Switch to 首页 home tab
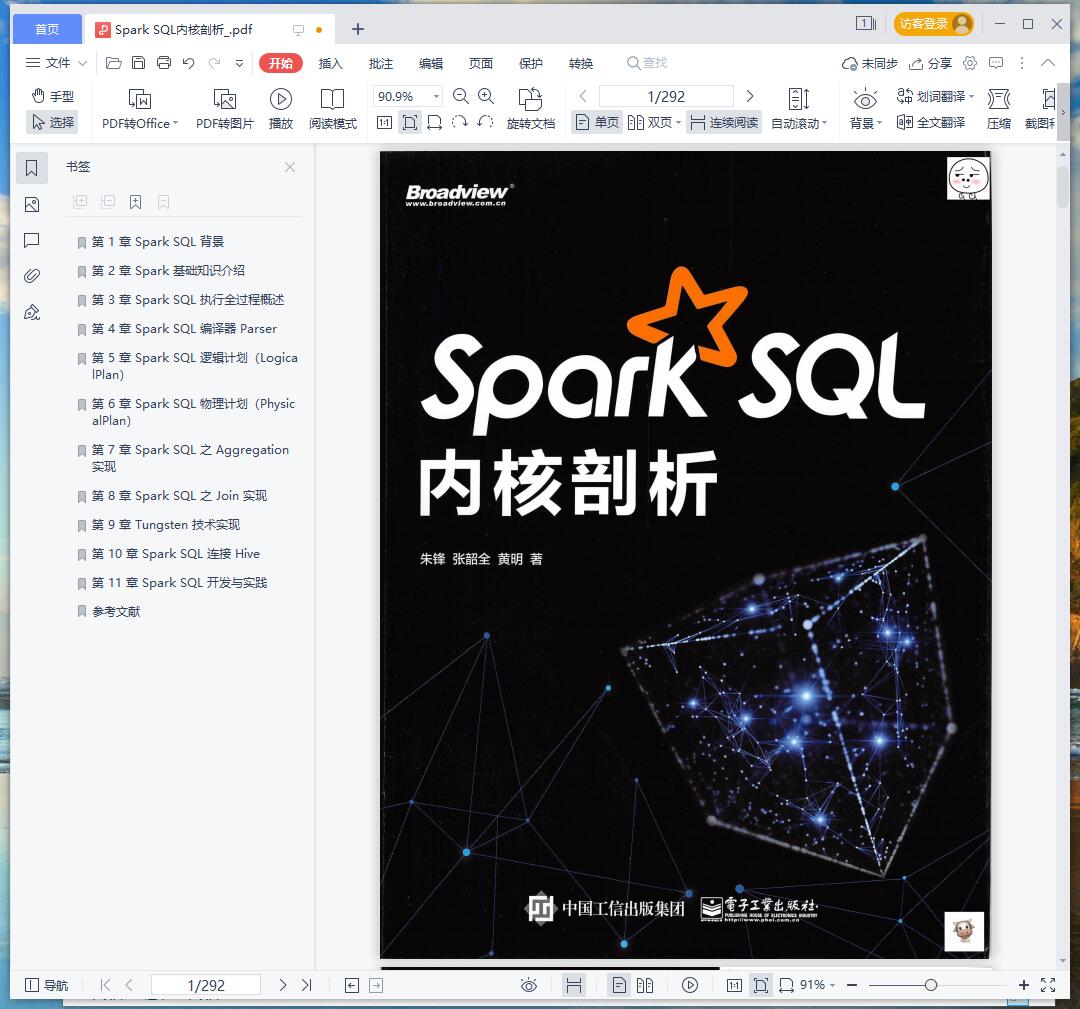The image size is (1080, 1009). click(x=47, y=29)
